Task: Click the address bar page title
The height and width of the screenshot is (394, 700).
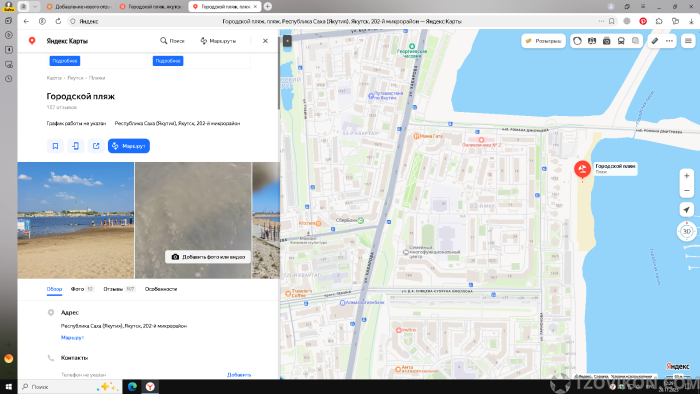Action: coord(342,21)
